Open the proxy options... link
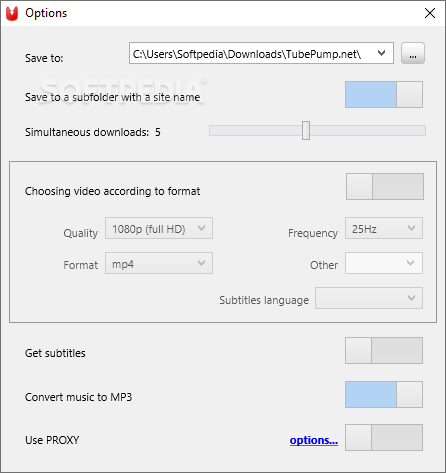The width and height of the screenshot is (446, 473). coord(314,440)
